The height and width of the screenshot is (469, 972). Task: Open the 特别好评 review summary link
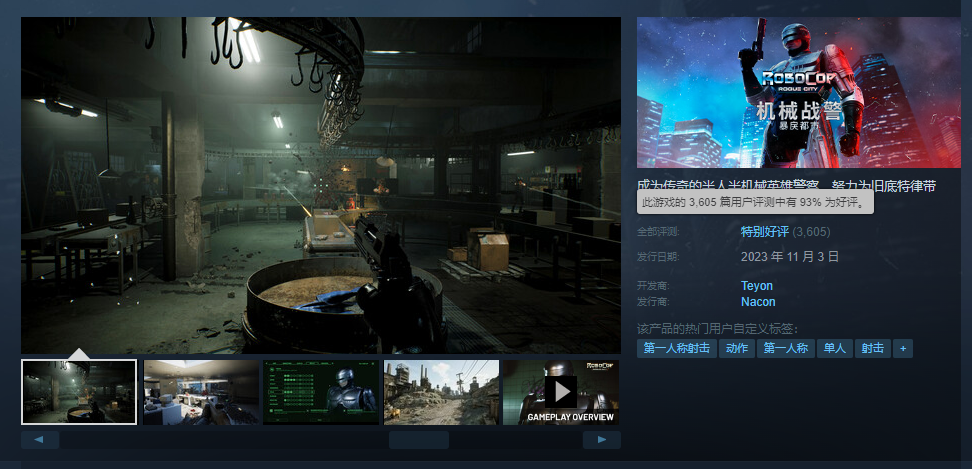[765, 232]
